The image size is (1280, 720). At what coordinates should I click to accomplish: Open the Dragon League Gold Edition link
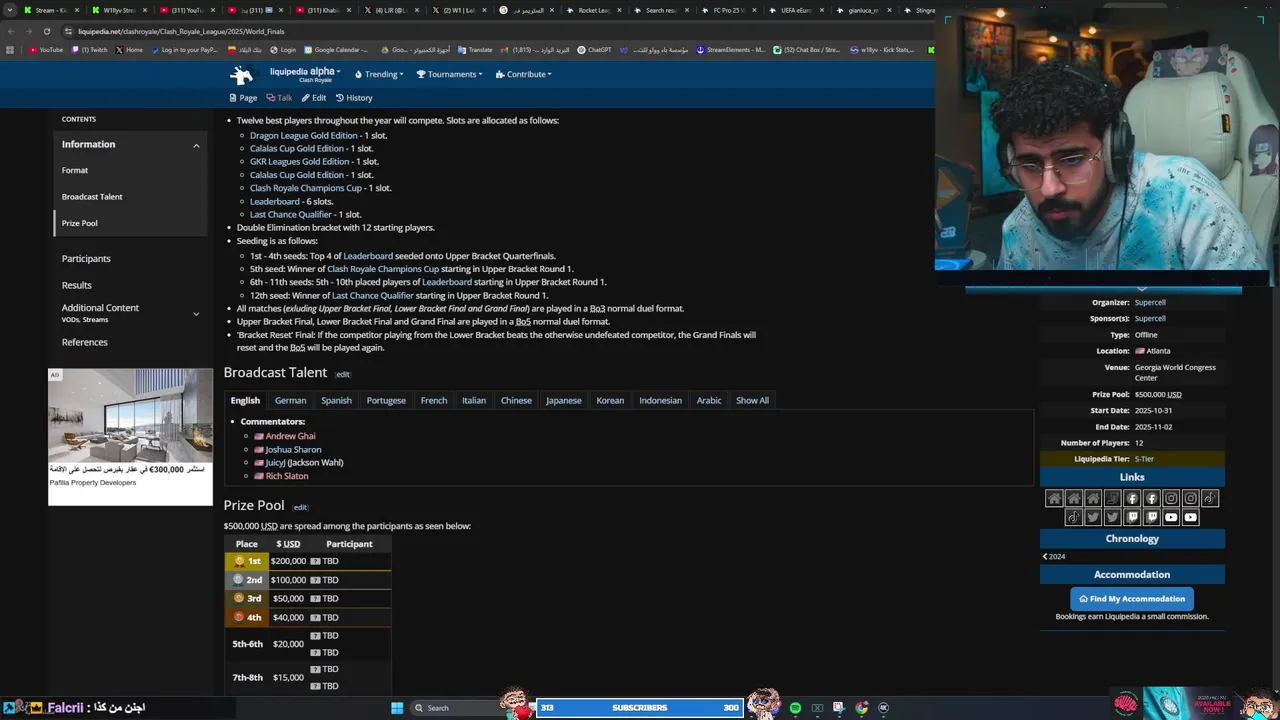point(303,135)
